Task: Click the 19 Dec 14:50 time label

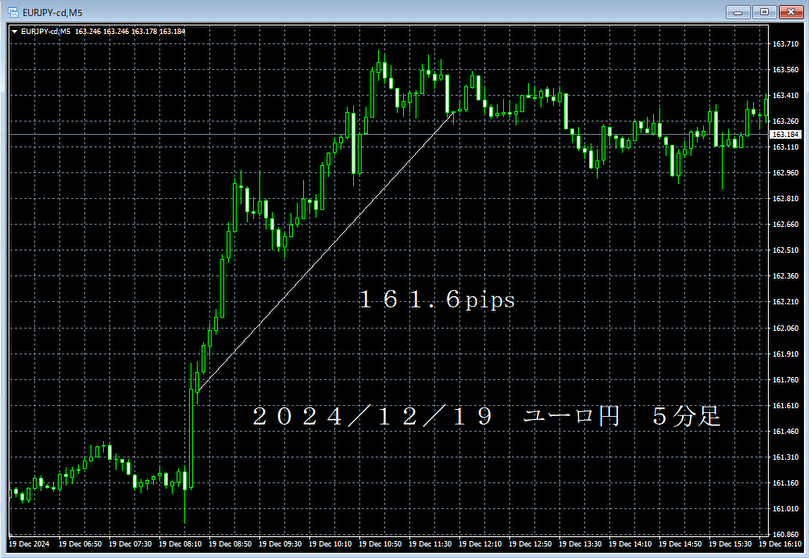Action: click(680, 544)
